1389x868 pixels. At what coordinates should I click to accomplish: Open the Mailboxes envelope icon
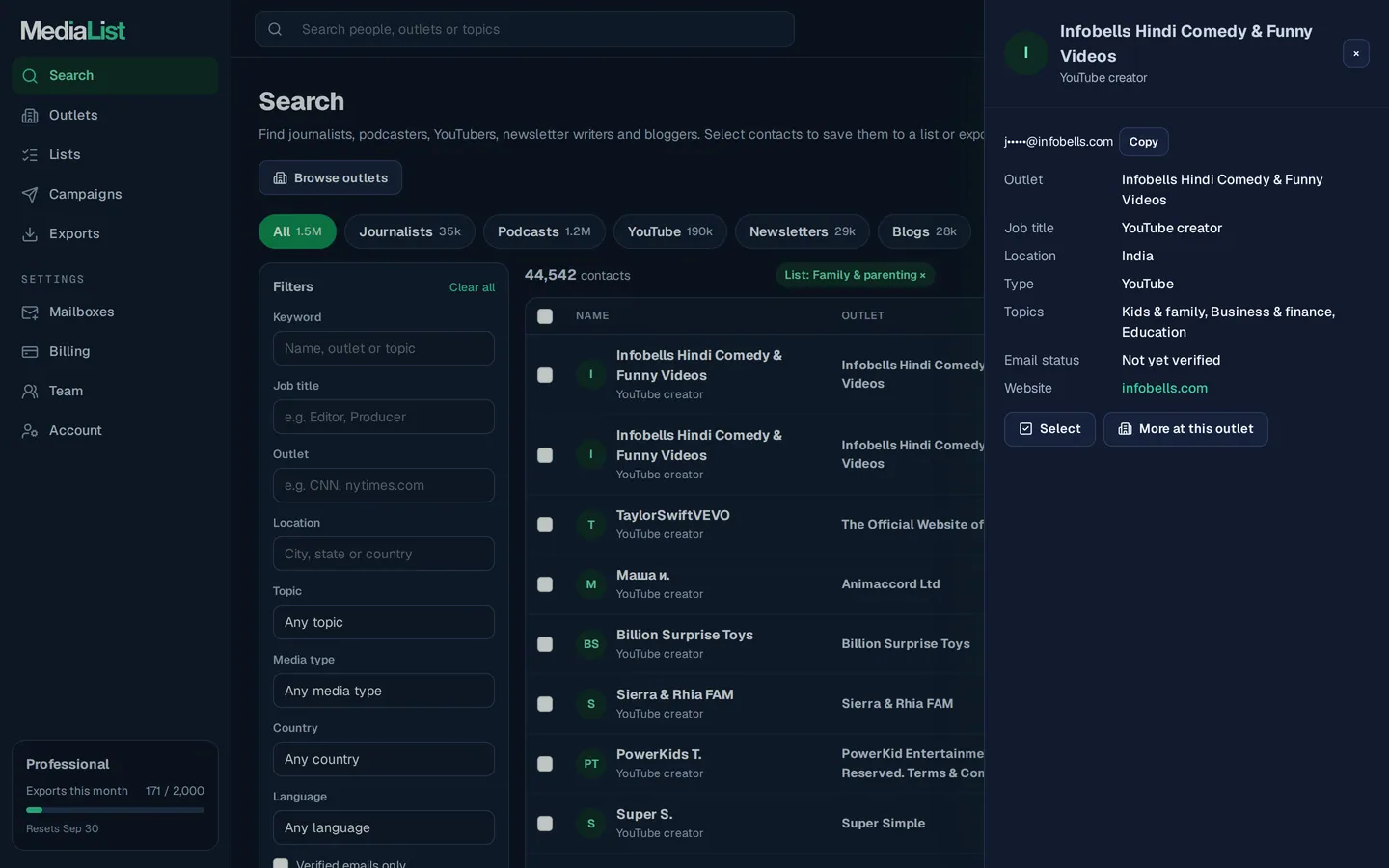[x=30, y=312]
